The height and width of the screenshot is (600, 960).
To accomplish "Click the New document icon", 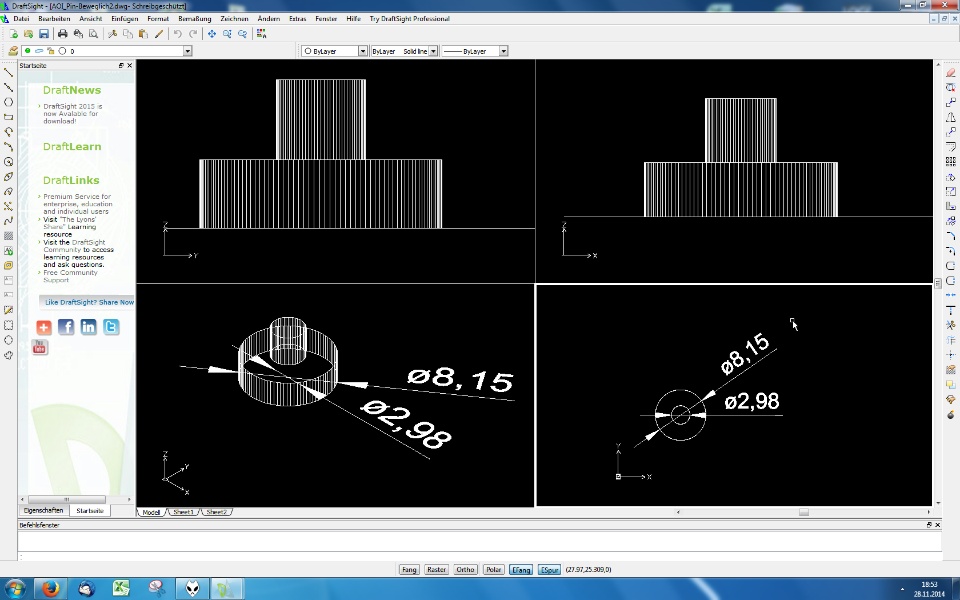I will coord(13,34).
